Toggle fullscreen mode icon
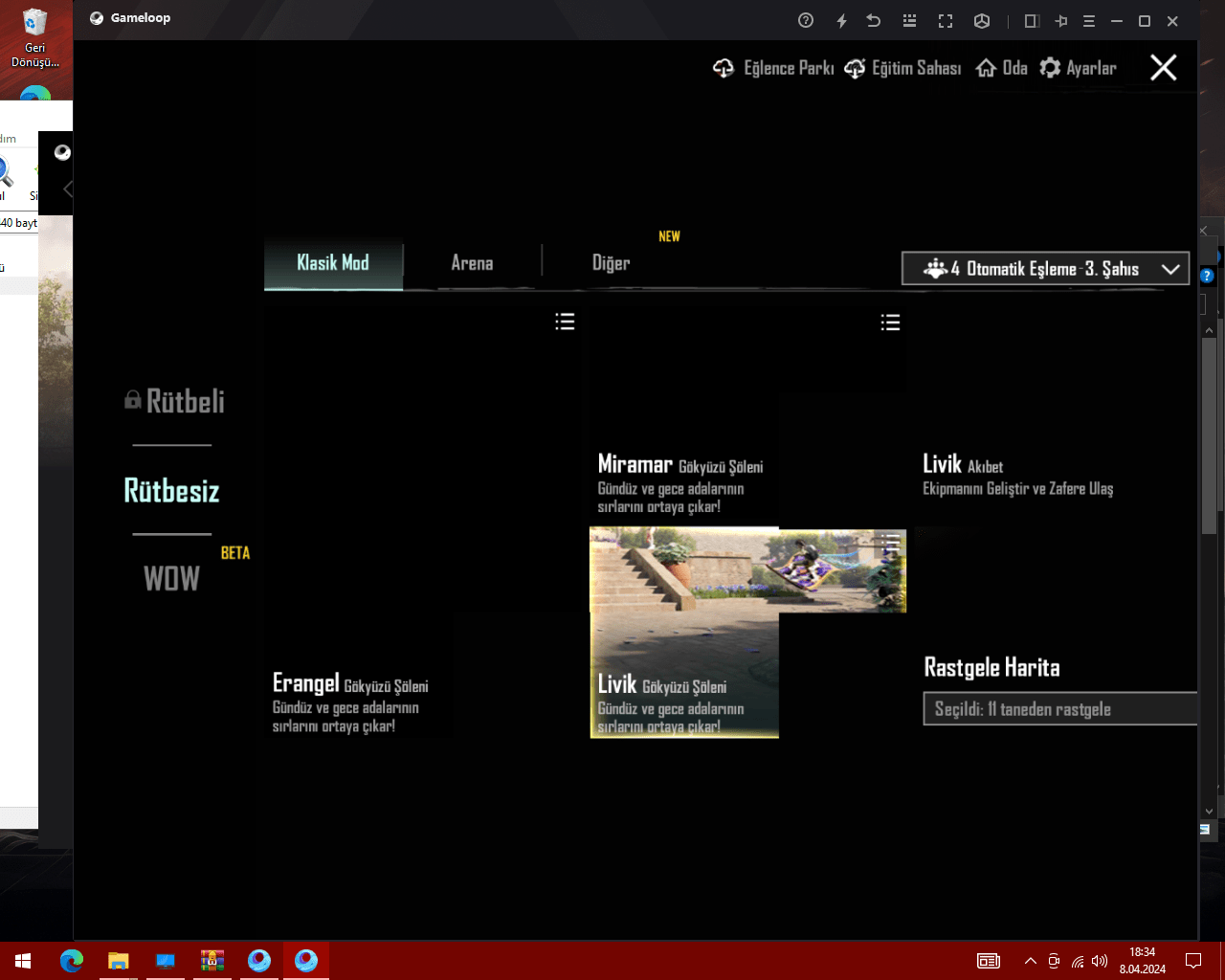 click(x=946, y=20)
